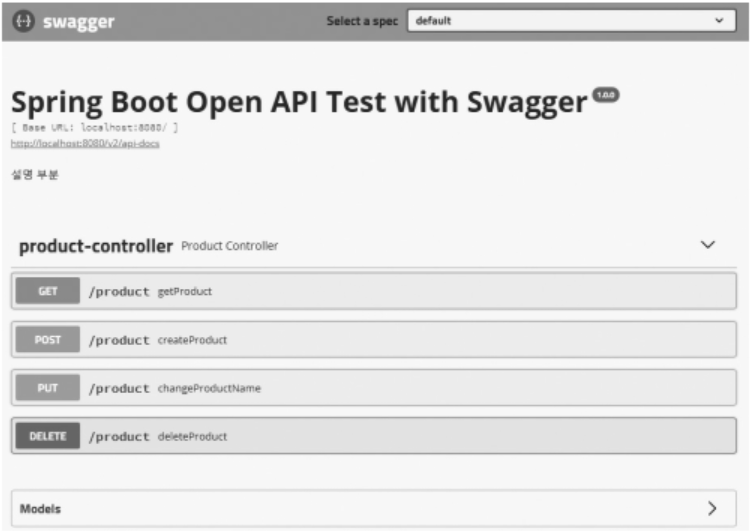Click the dropdown arrow in spec selector
Viewport: 752px width, 531px height.
tap(719, 21)
